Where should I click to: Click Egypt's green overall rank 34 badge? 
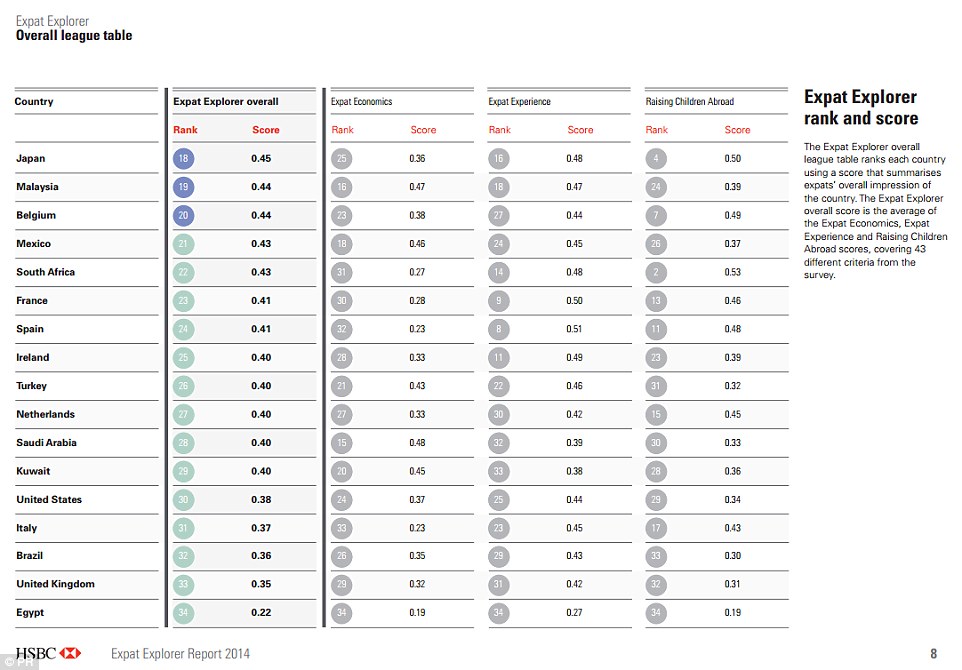183,613
